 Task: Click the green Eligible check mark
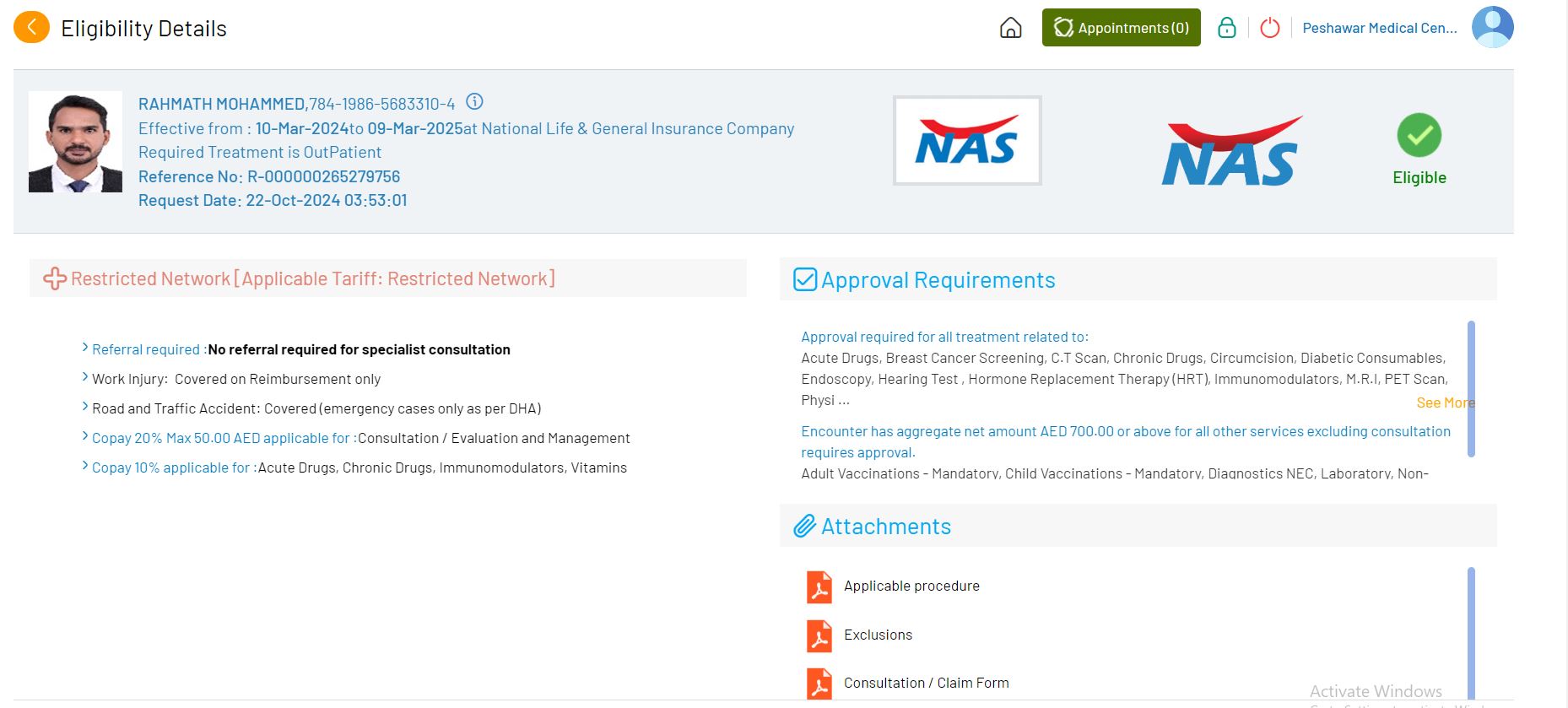tap(1419, 135)
